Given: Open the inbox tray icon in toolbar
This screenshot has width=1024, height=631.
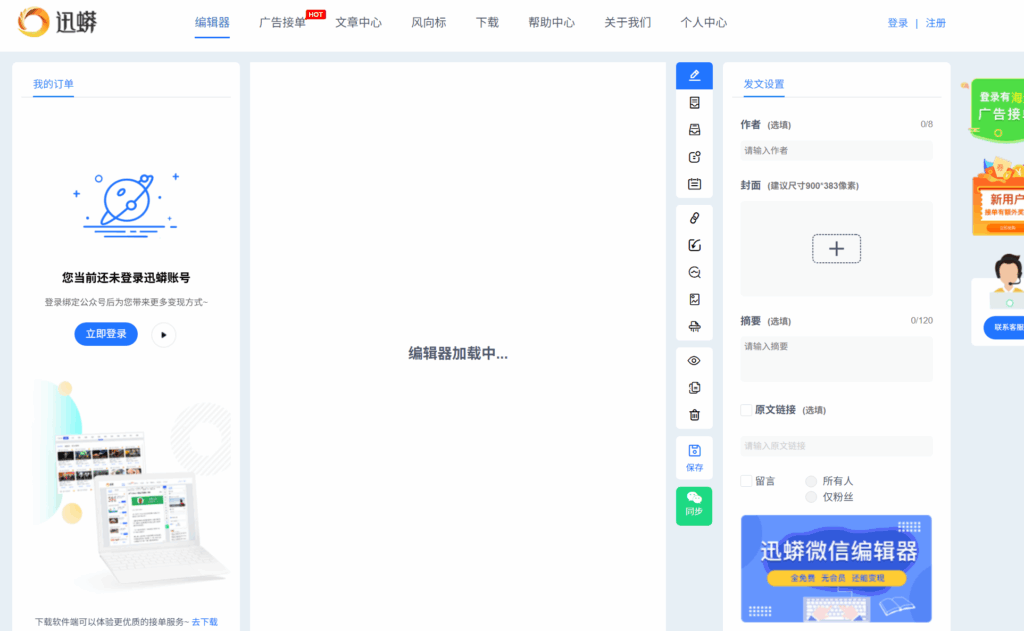Looking at the screenshot, I should point(694,130).
